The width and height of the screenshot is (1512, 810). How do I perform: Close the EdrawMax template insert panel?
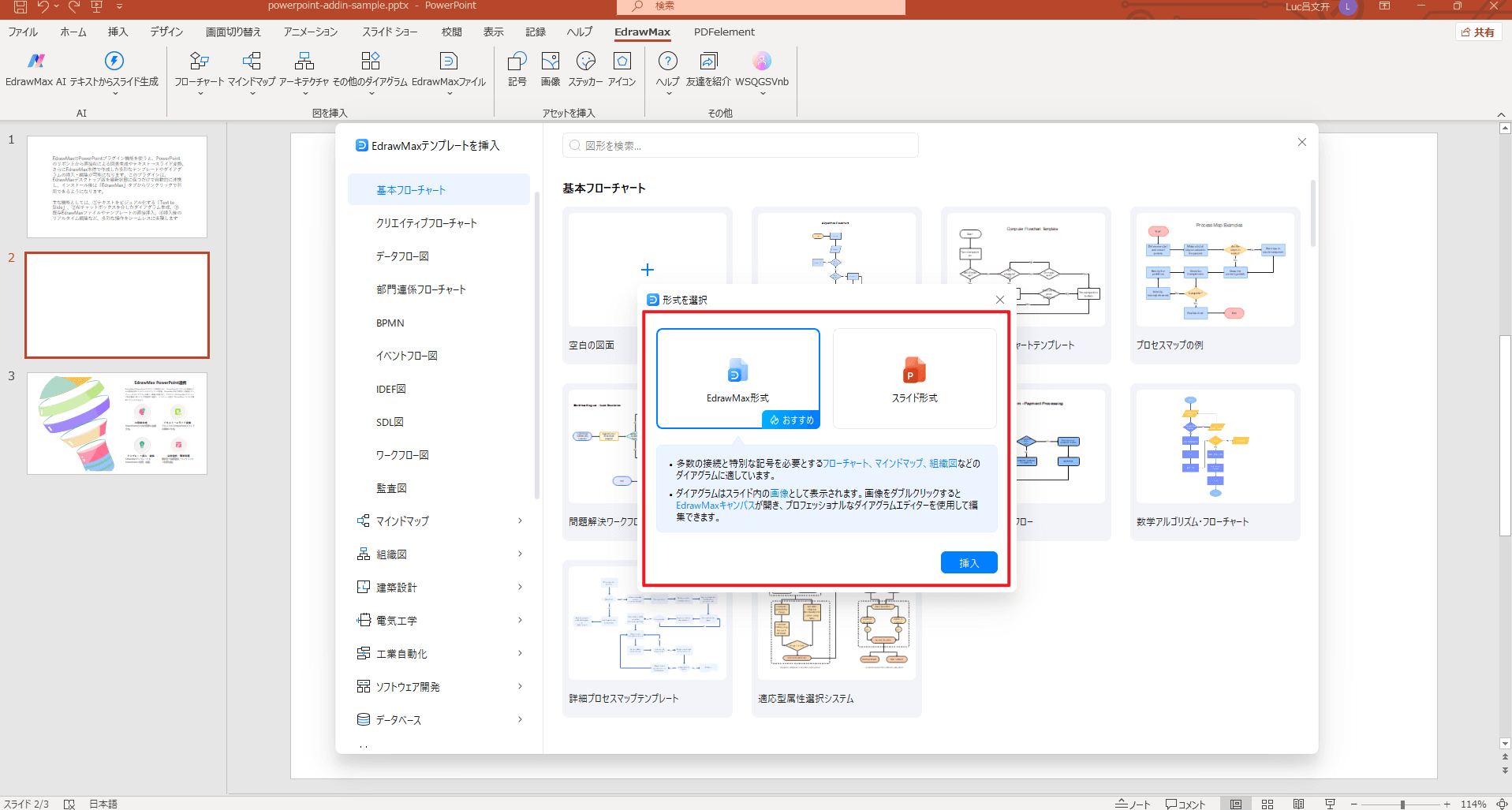[x=1301, y=142]
